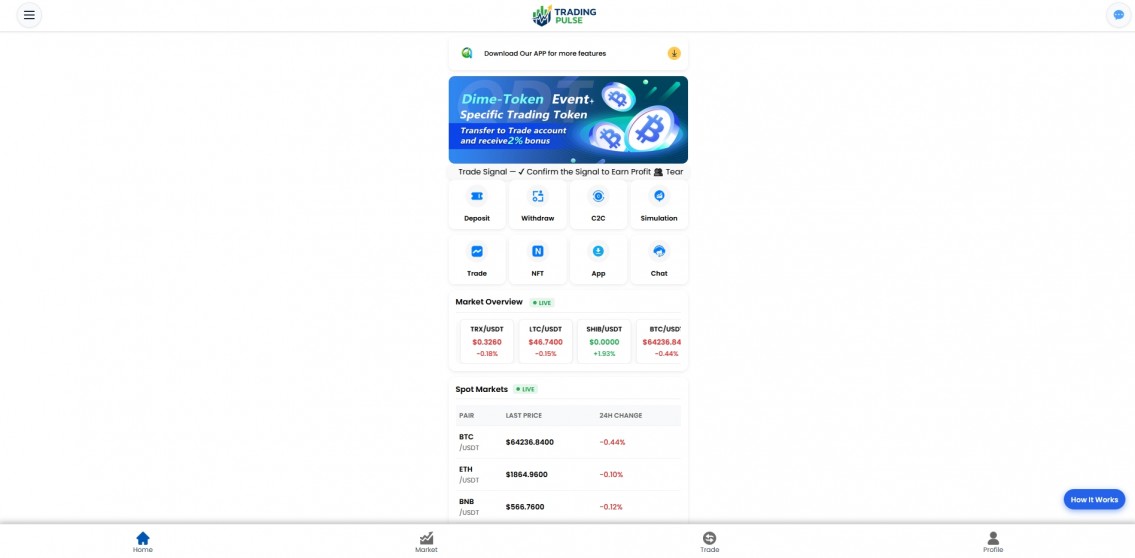Image resolution: width=1135 pixels, height=558 pixels.
Task: Click the $64236.8400 last price
Action: (530, 442)
